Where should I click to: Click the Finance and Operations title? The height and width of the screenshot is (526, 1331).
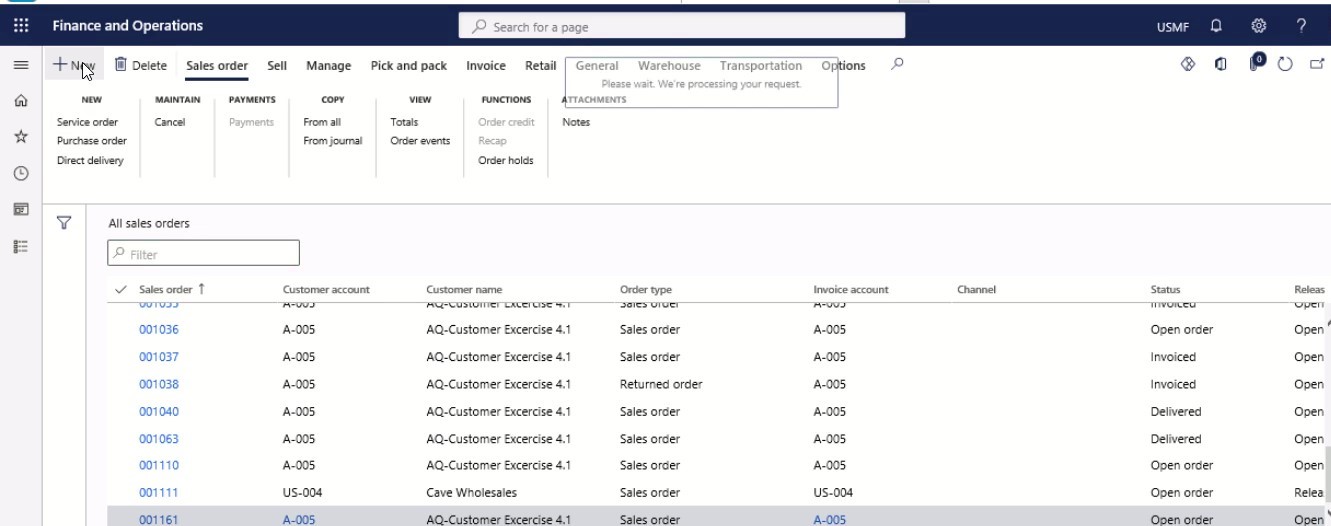(127, 26)
